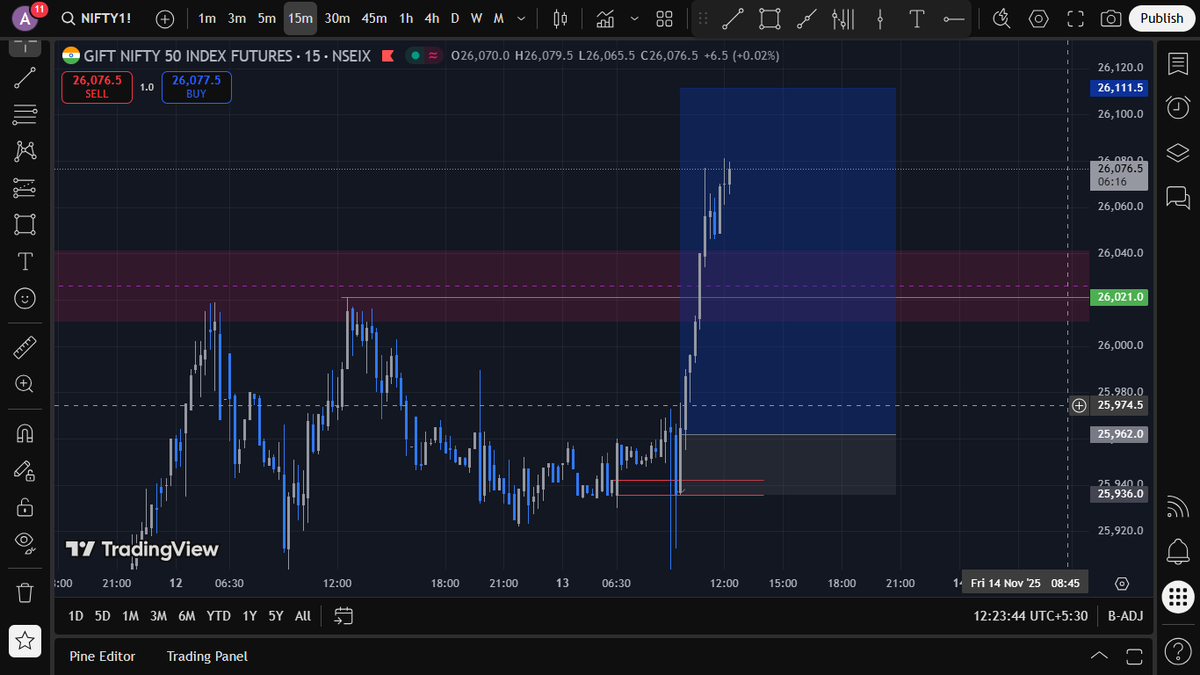
Task: Select the ruler Measure tool
Action: [x=25, y=347]
